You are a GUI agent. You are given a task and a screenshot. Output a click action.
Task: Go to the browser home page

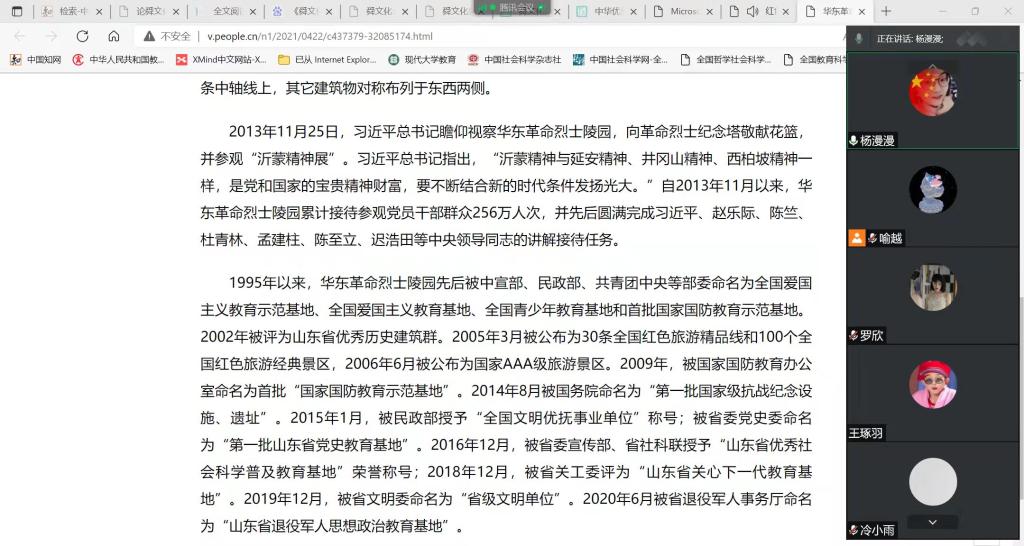click(113, 36)
